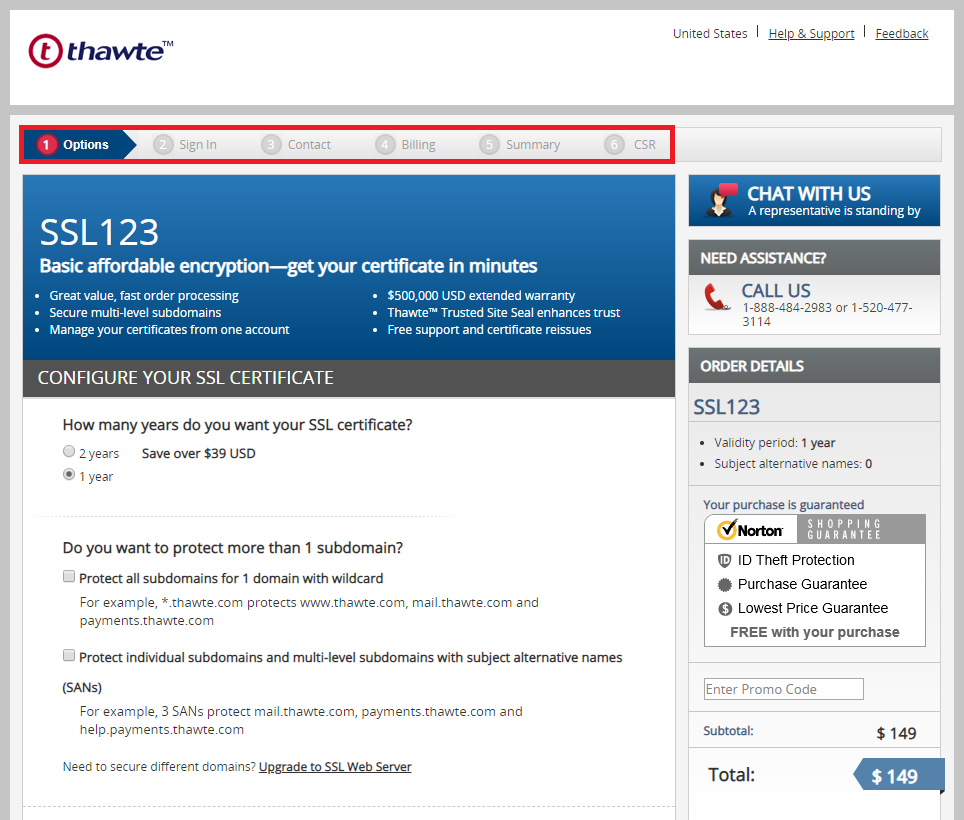The height and width of the screenshot is (820, 964).
Task: Click FREE with your purchase text
Action: [x=815, y=632]
